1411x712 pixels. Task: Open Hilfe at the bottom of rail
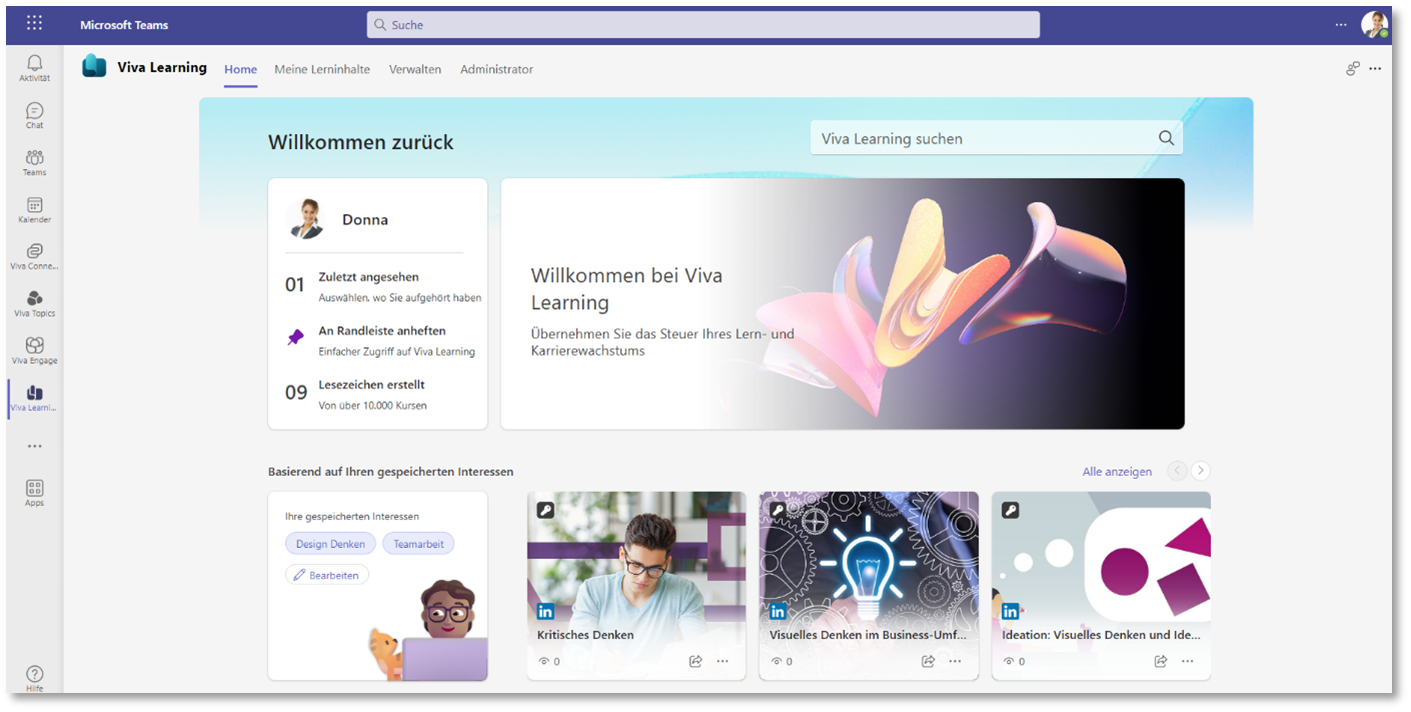(35, 678)
